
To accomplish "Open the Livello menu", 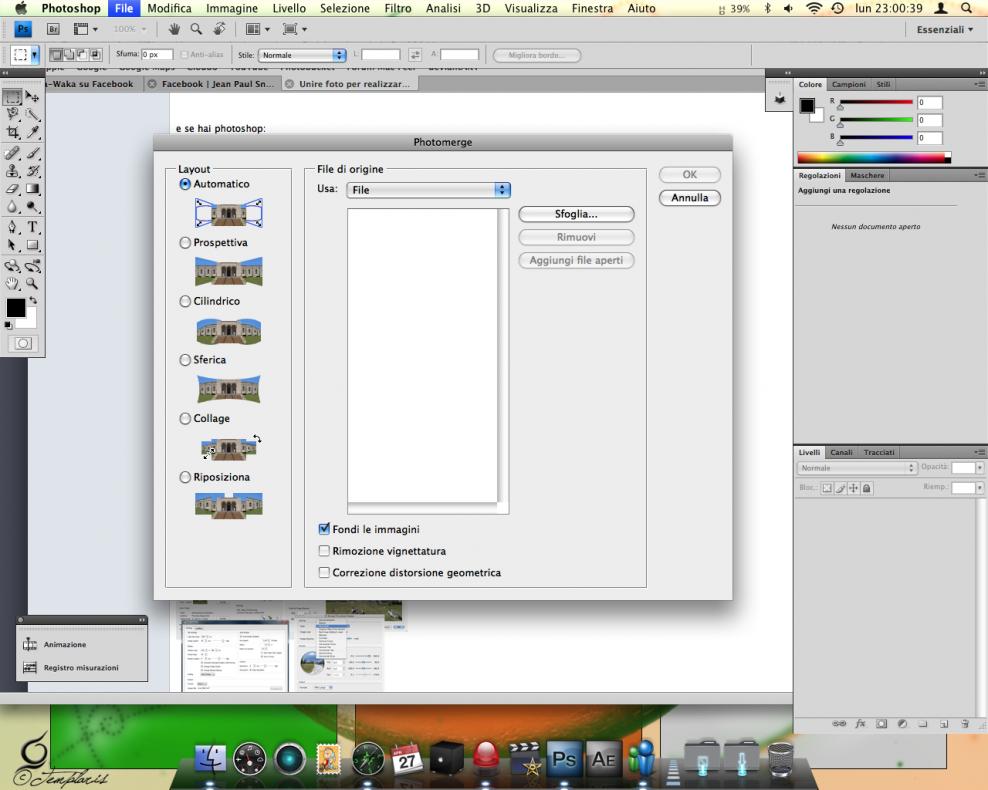I will click(x=289, y=8).
